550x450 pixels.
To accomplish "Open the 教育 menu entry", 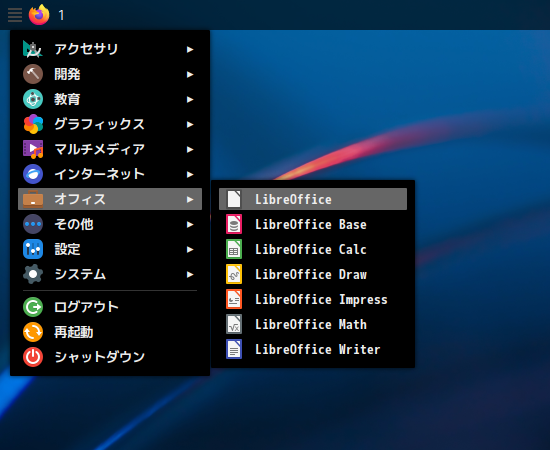I will point(110,99).
